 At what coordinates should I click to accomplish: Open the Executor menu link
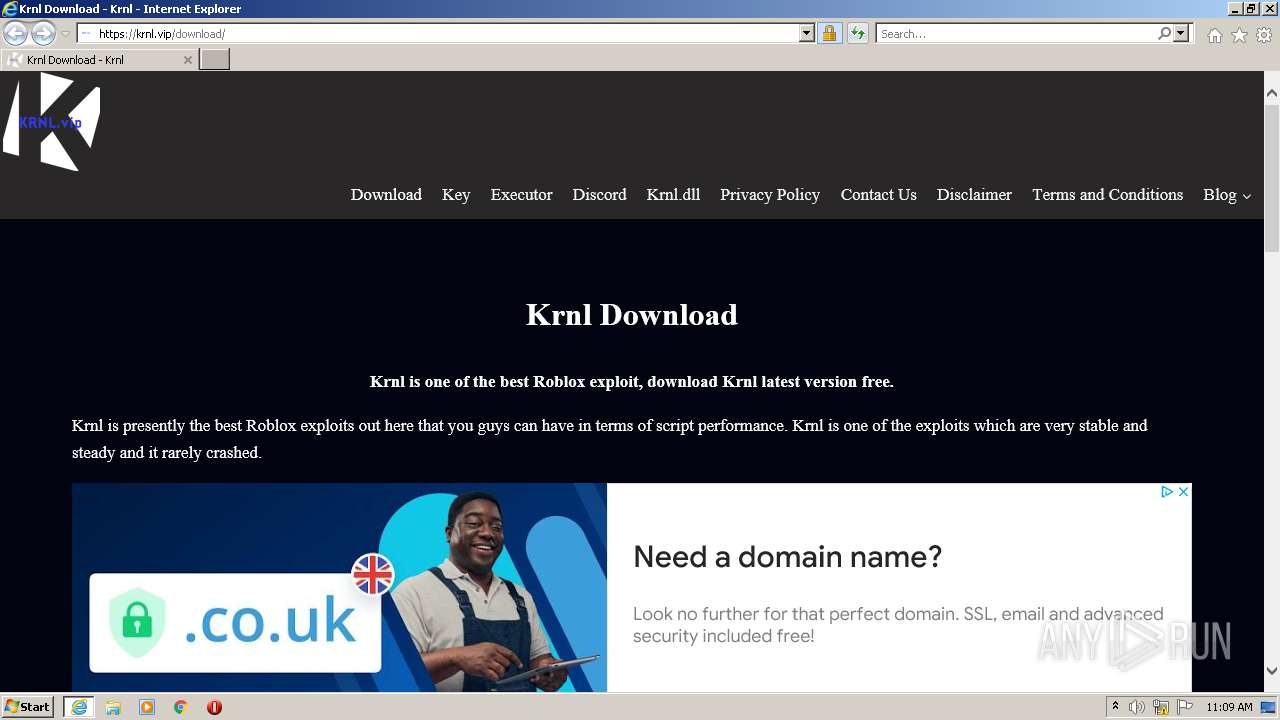point(521,195)
